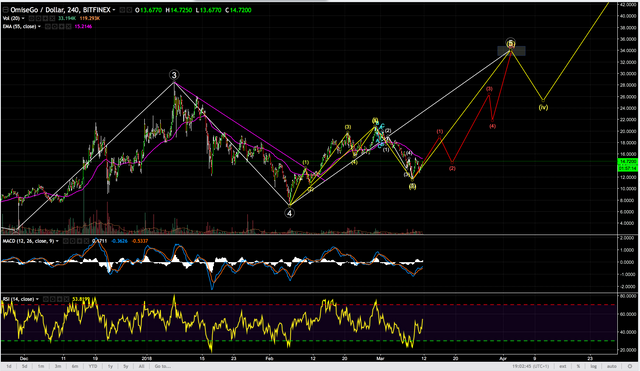Open the Vol (20) format settings icon
Screen dimensions: 640x371
tap(38, 18)
